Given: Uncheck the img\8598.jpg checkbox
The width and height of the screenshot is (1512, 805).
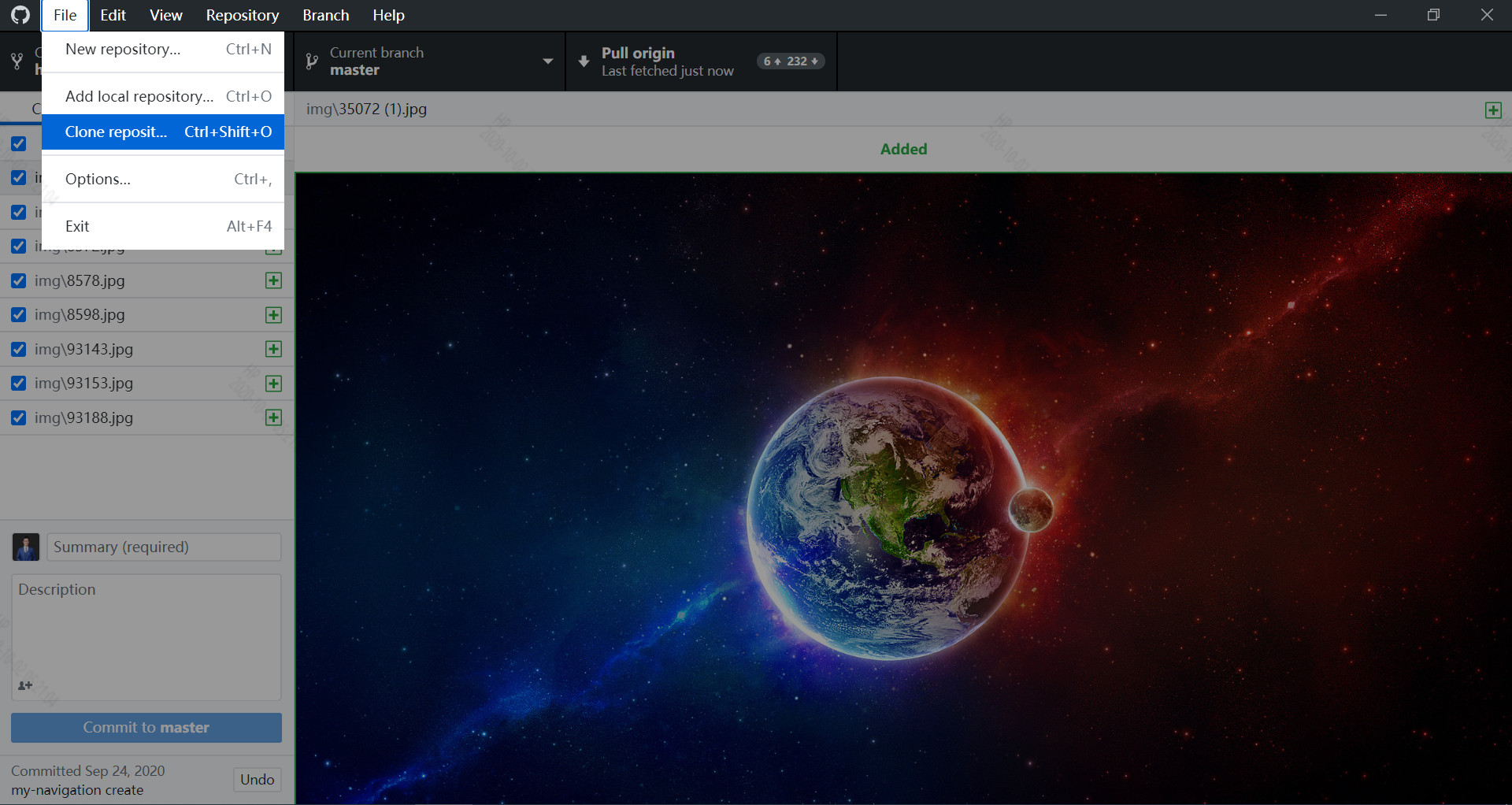Looking at the screenshot, I should (19, 315).
